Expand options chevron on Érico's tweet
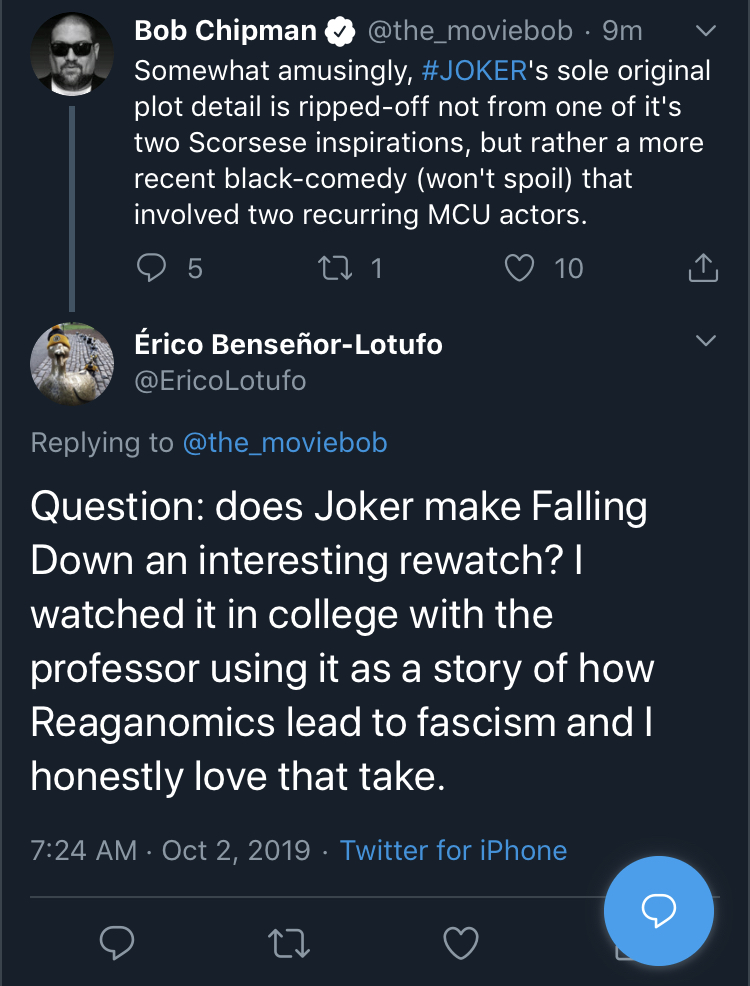 pyautogui.click(x=707, y=340)
